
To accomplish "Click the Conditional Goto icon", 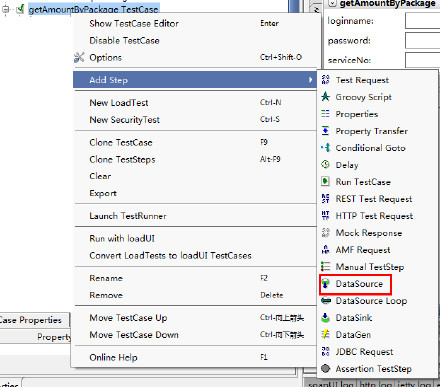I will 325,148.
